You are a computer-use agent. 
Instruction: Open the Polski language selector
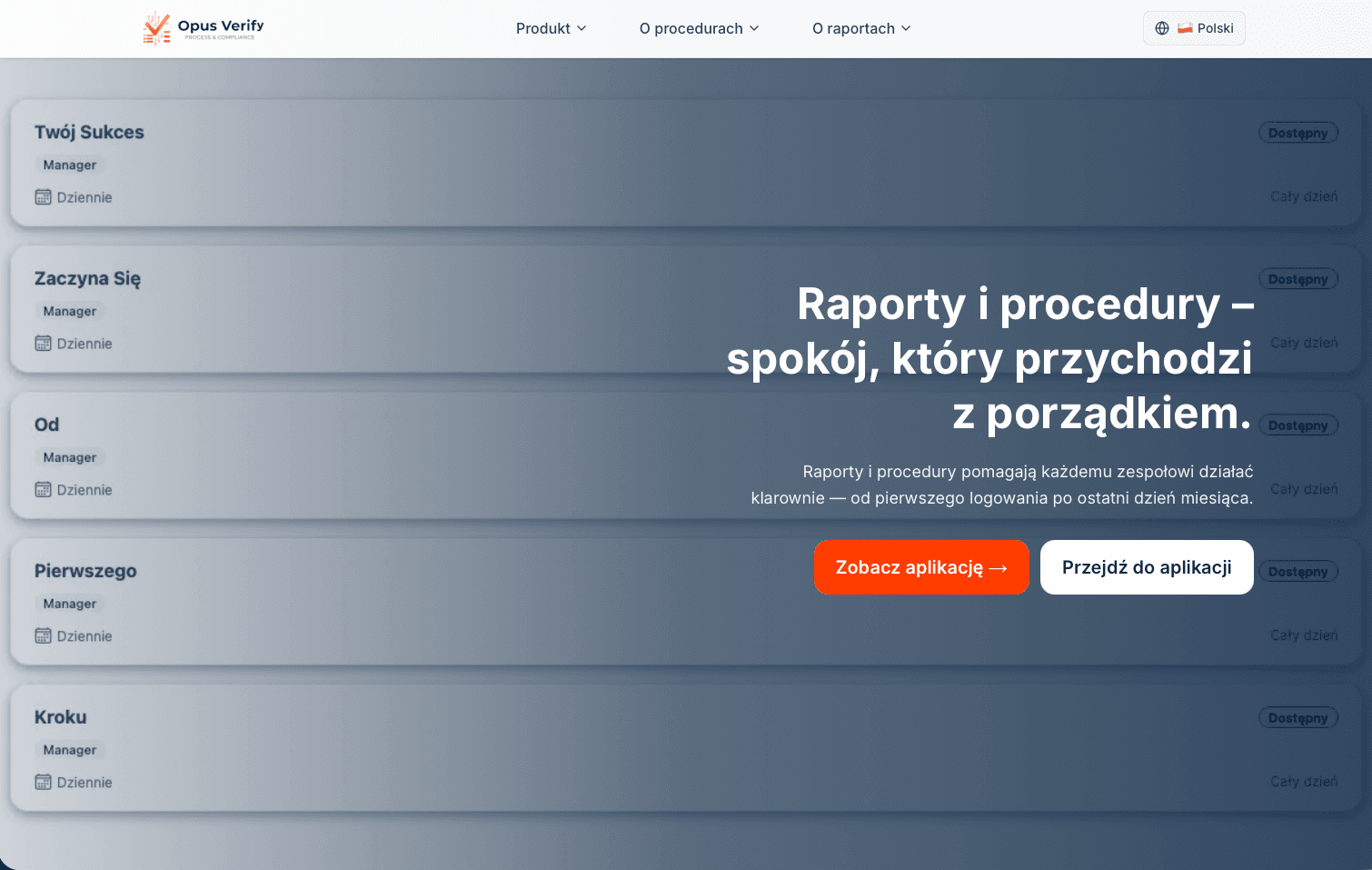click(x=1194, y=28)
